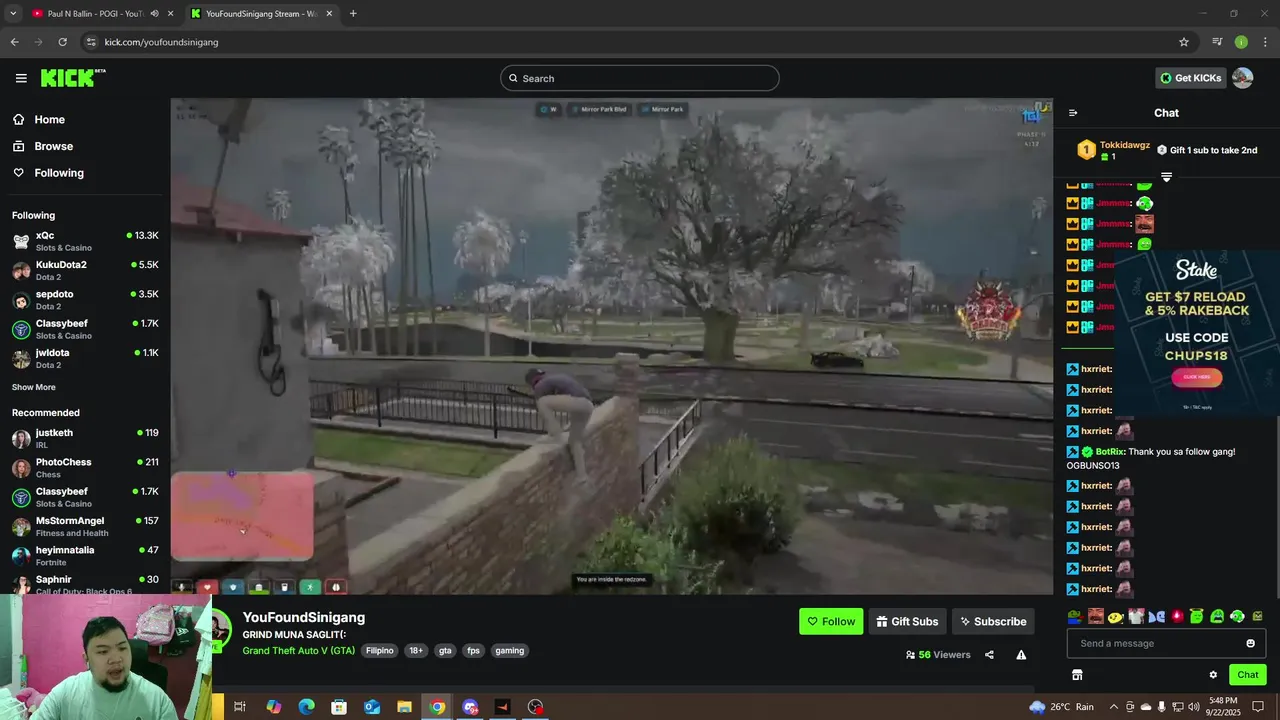
Task: Click the Get KICKs button
Action: pyautogui.click(x=1190, y=78)
